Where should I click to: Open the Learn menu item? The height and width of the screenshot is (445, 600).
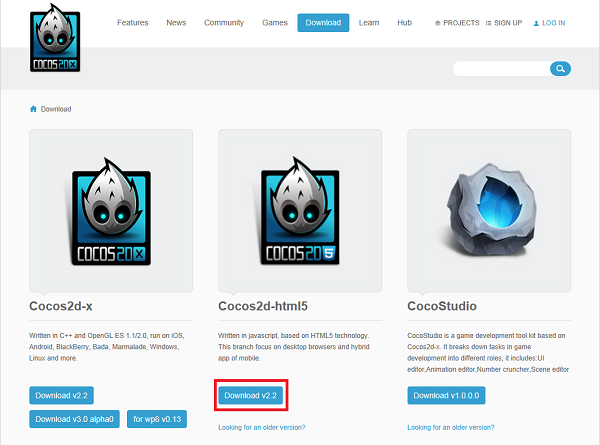tap(369, 23)
